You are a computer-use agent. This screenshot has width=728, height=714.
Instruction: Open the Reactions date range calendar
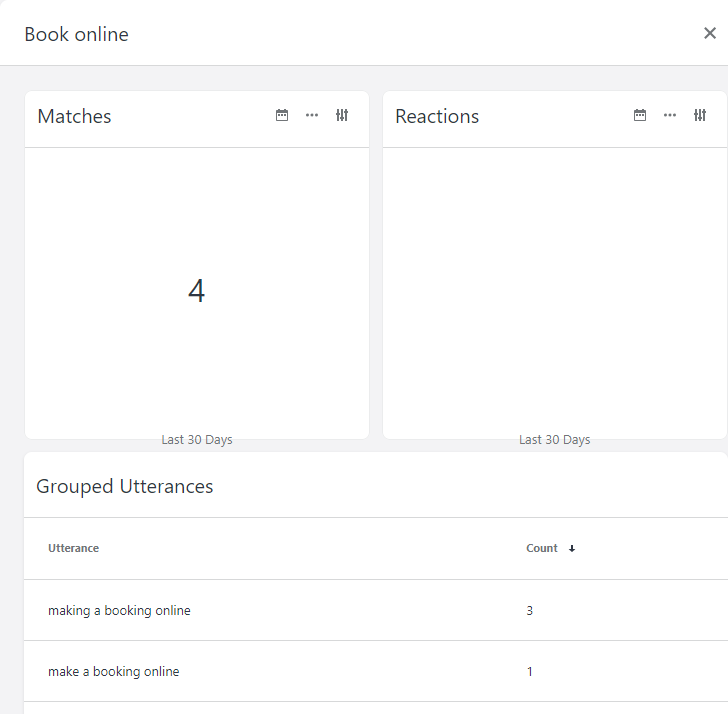pos(640,116)
